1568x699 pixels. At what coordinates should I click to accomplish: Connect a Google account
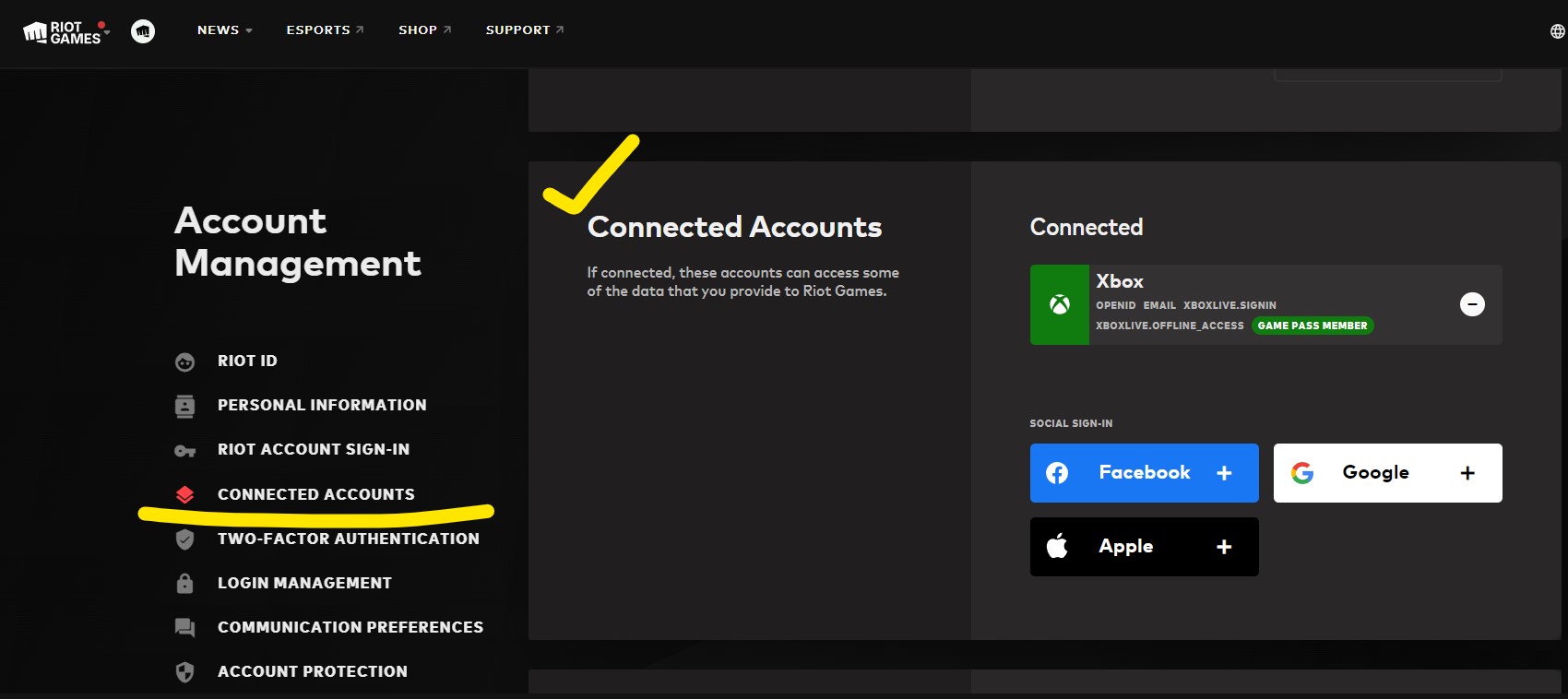point(1387,473)
